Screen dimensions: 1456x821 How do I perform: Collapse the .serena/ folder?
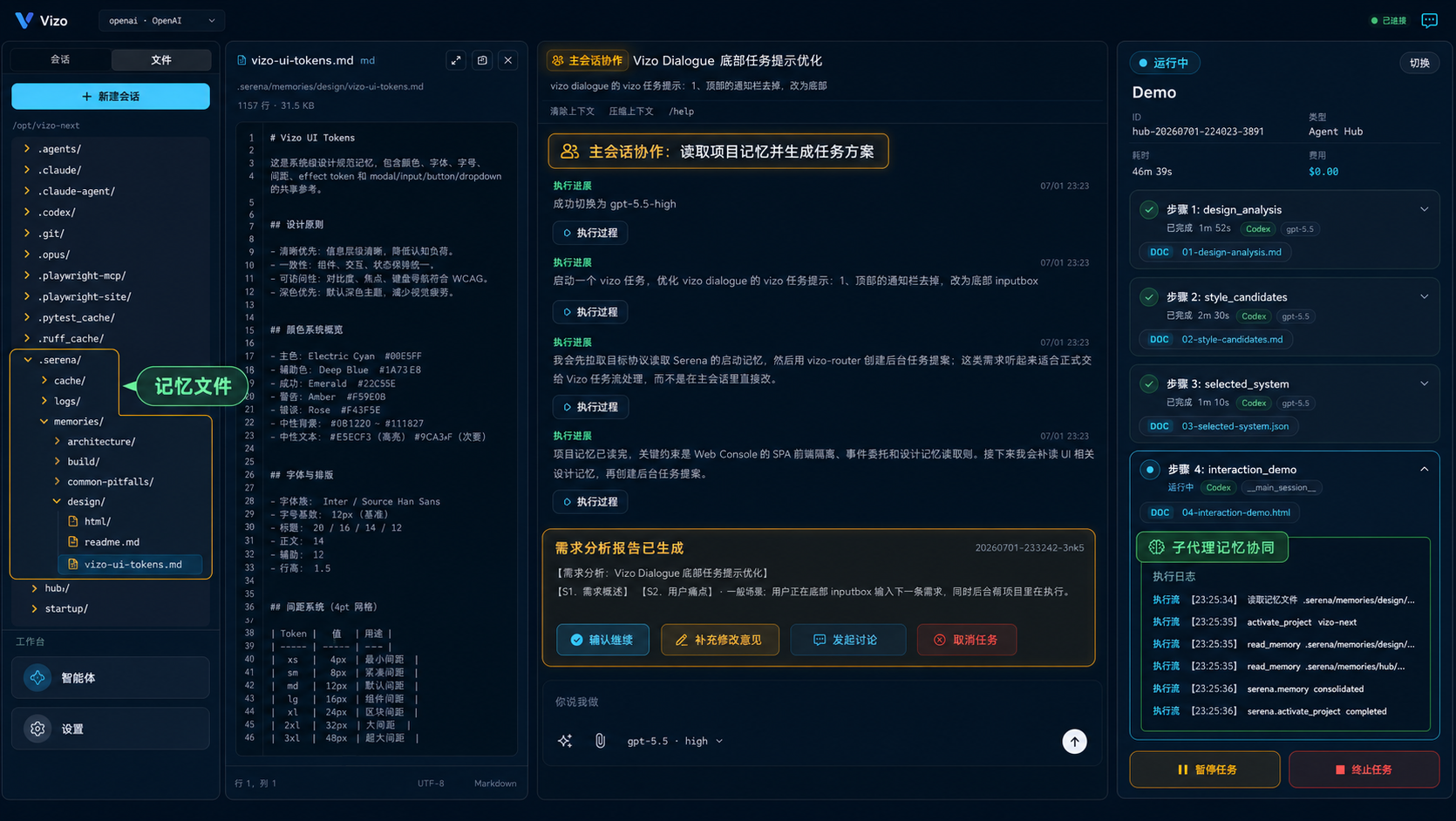click(28, 359)
